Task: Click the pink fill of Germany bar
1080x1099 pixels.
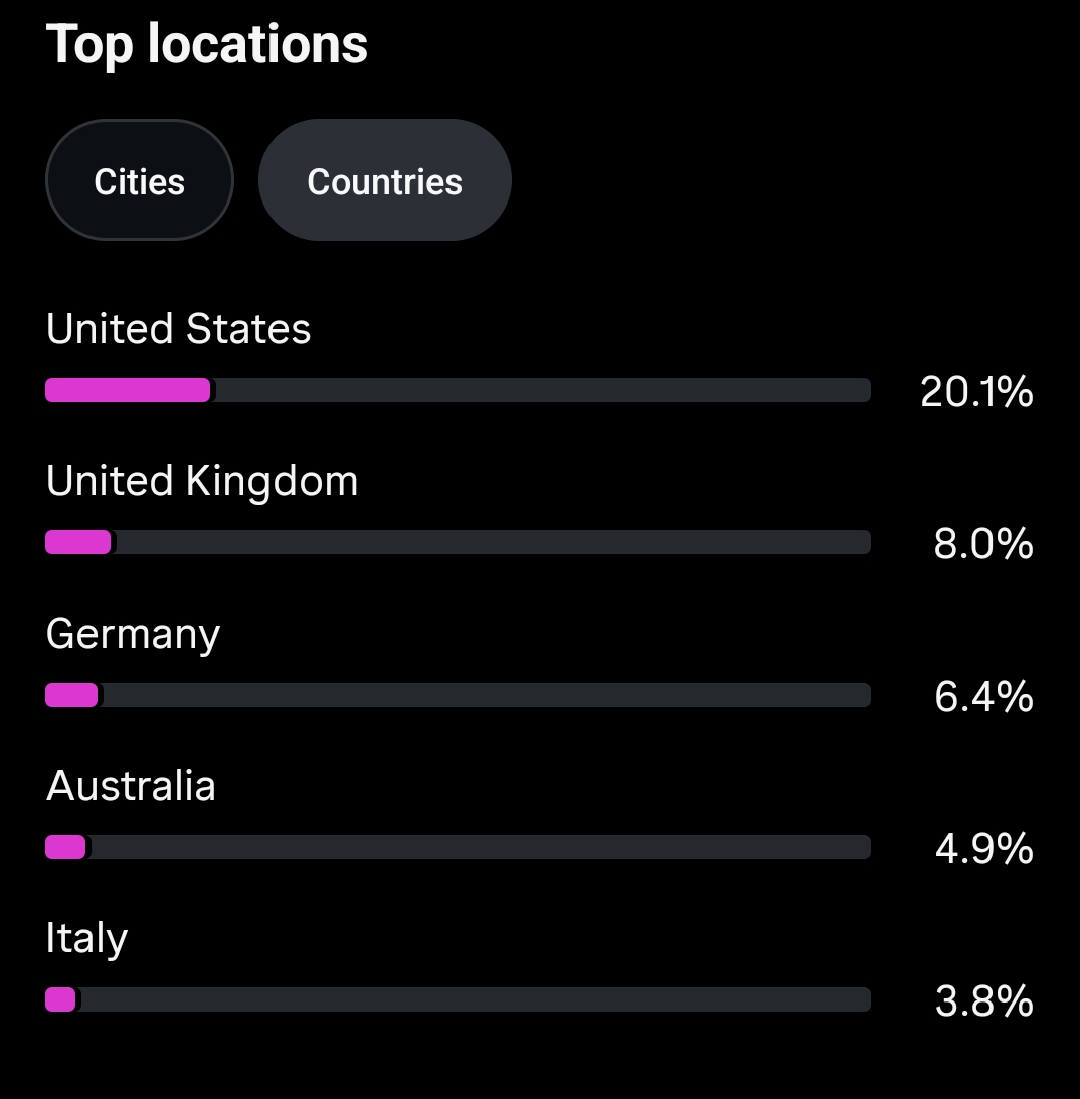Action: click(72, 695)
